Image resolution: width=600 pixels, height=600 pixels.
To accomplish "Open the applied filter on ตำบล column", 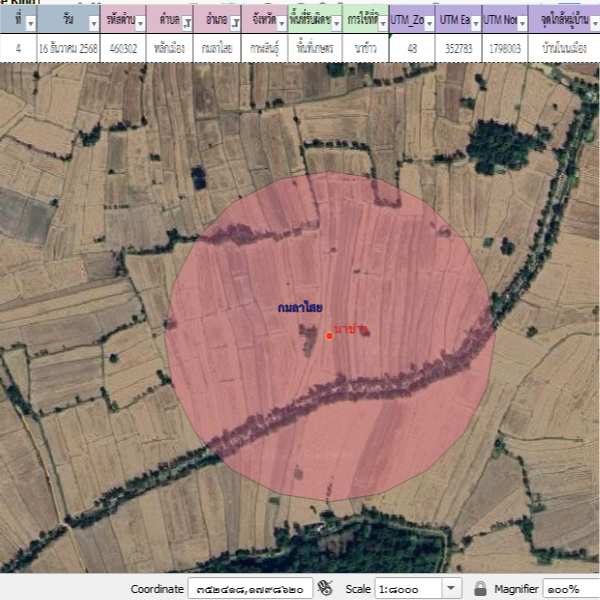I will click(x=187, y=22).
